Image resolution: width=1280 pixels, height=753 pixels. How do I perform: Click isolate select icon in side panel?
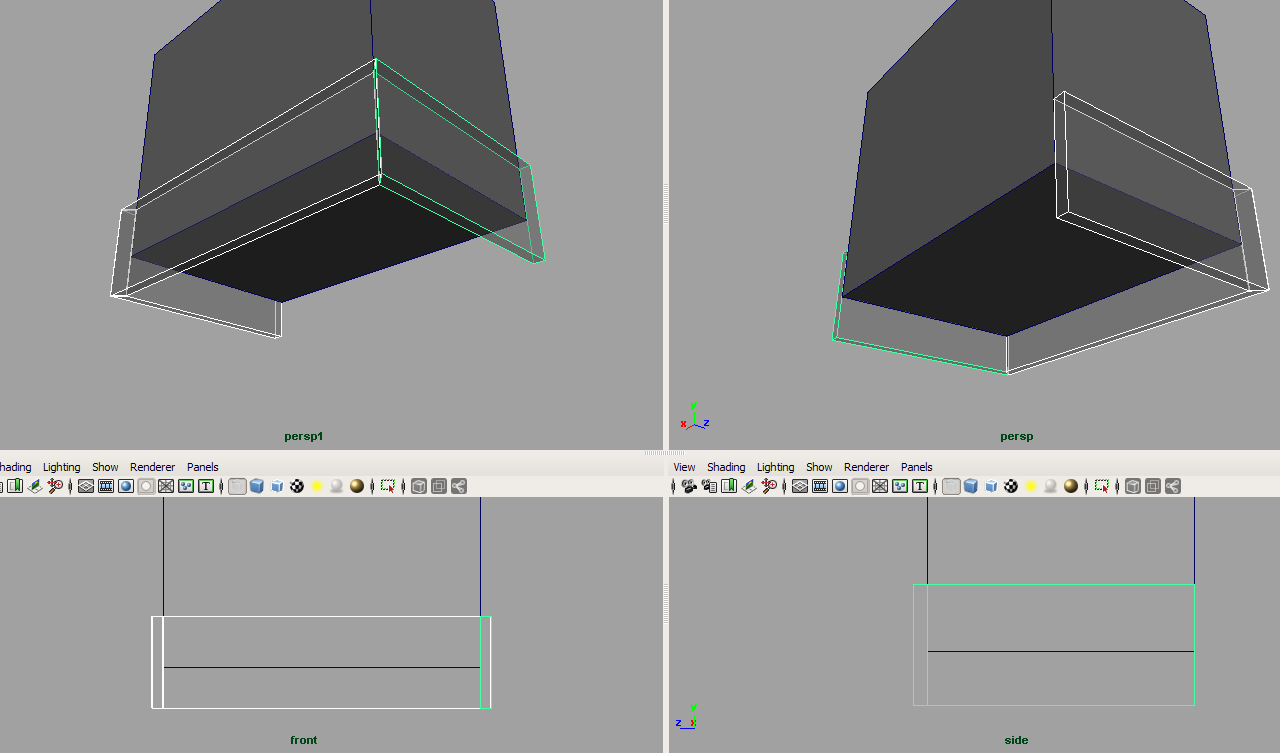pos(1101,486)
